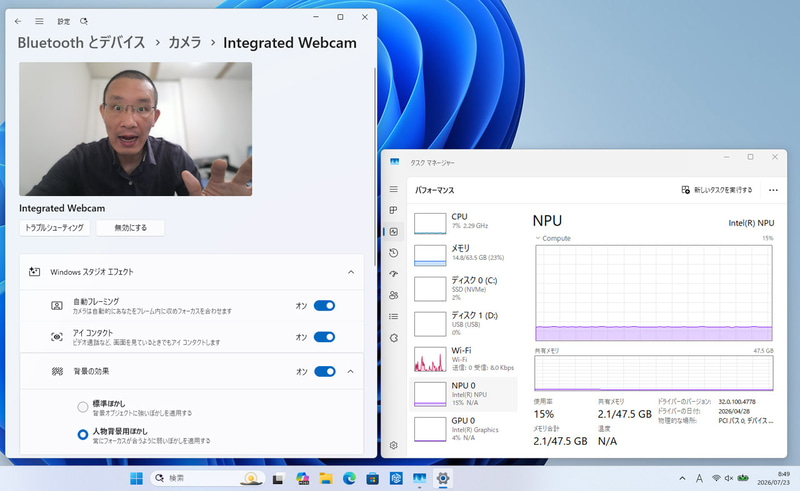The width and height of the screenshot is (800, 491).
Task: Click the Settings search icon in title bar
Action: 84,21
